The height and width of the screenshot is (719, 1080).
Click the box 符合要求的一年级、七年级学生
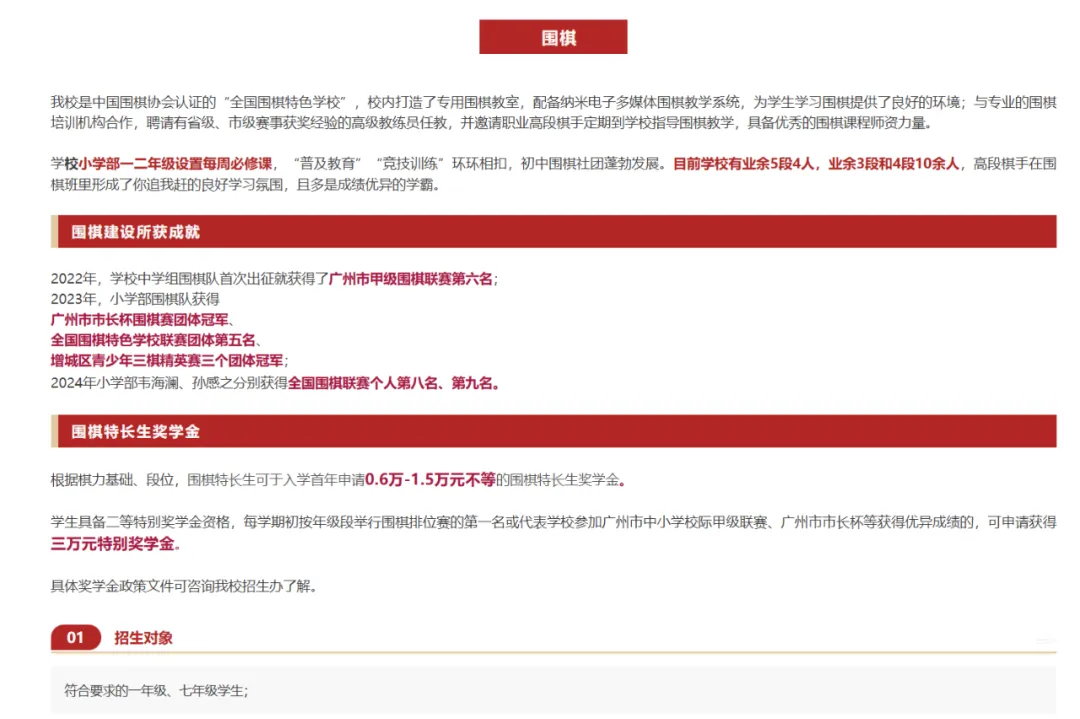[x=553, y=690]
